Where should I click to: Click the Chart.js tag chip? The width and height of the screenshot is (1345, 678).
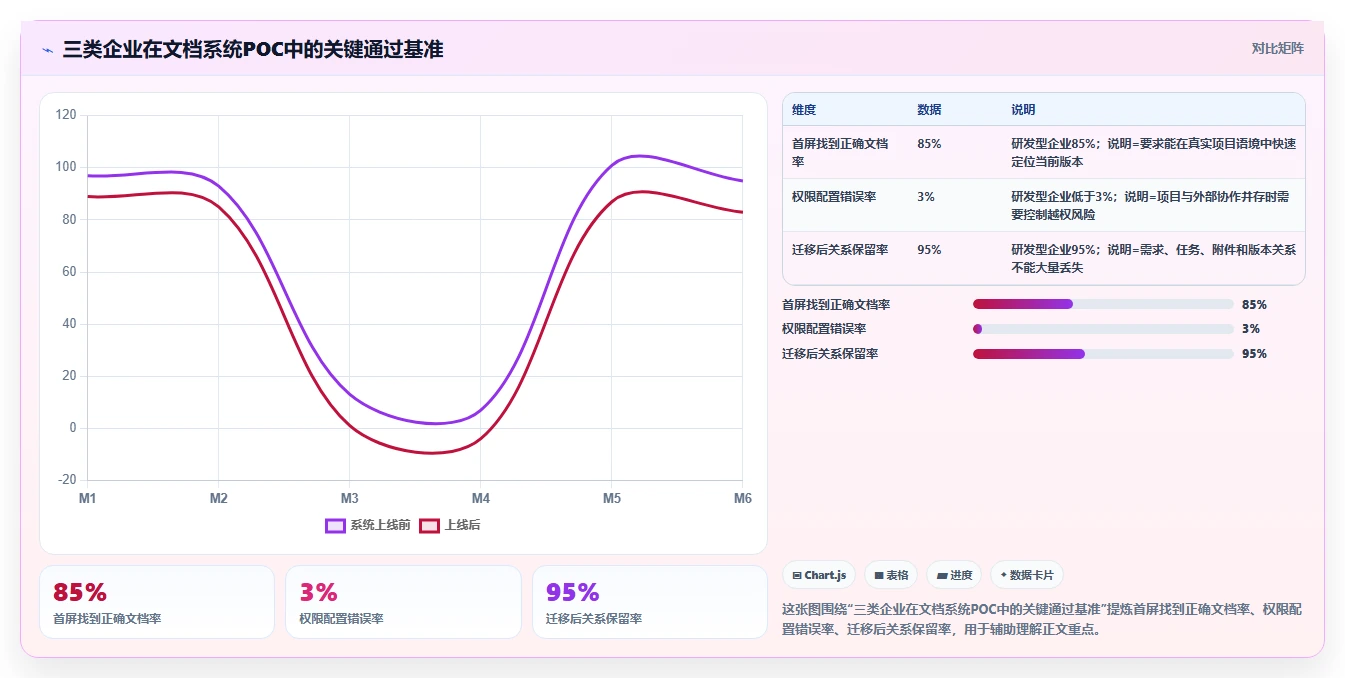point(819,575)
